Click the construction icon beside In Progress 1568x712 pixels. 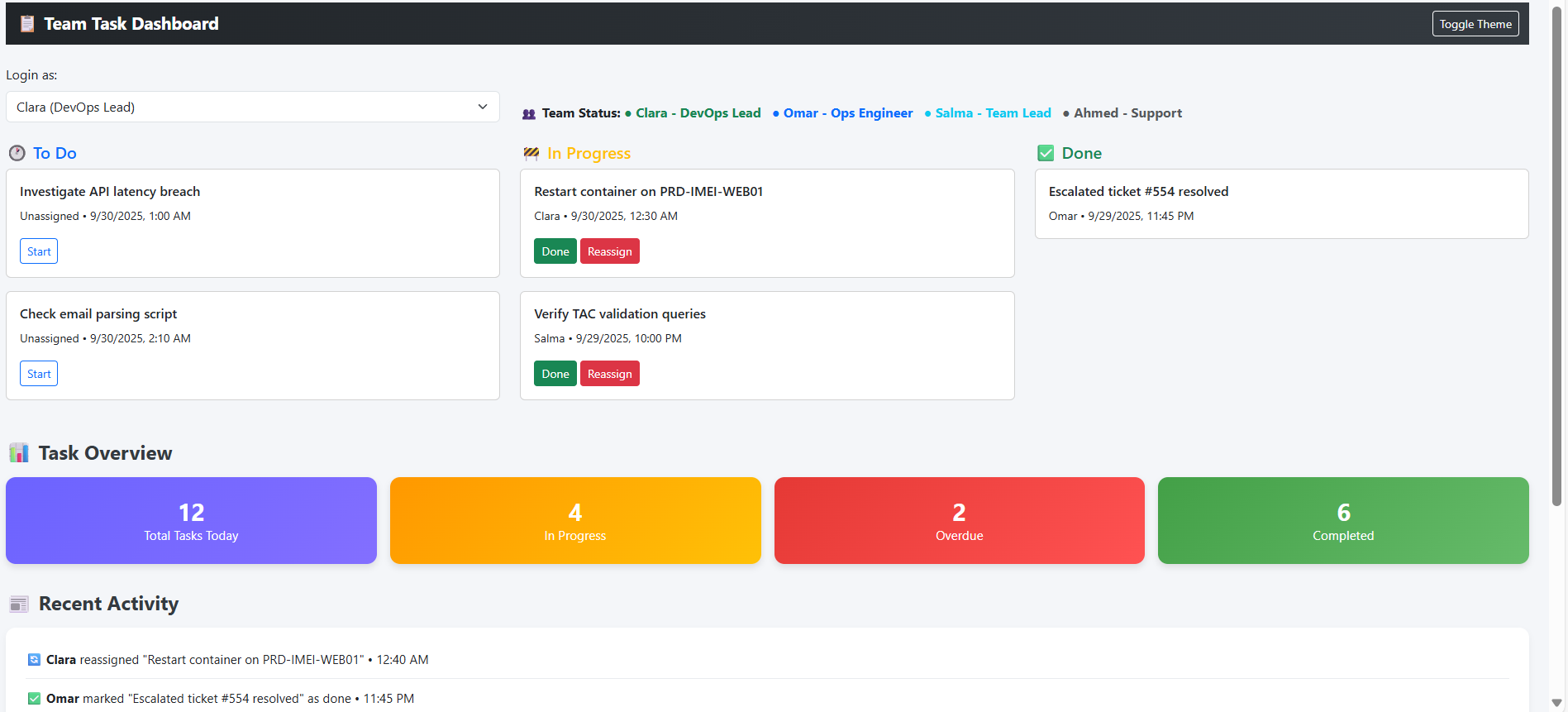531,153
